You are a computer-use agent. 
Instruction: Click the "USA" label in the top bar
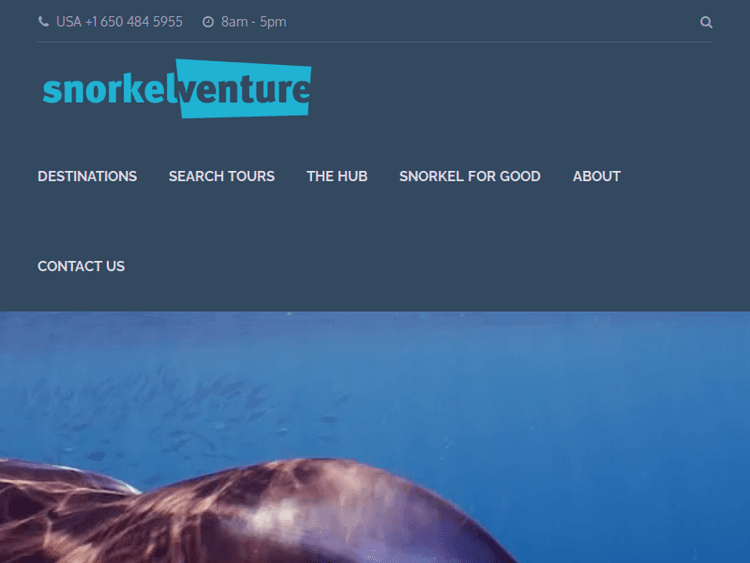coord(69,22)
